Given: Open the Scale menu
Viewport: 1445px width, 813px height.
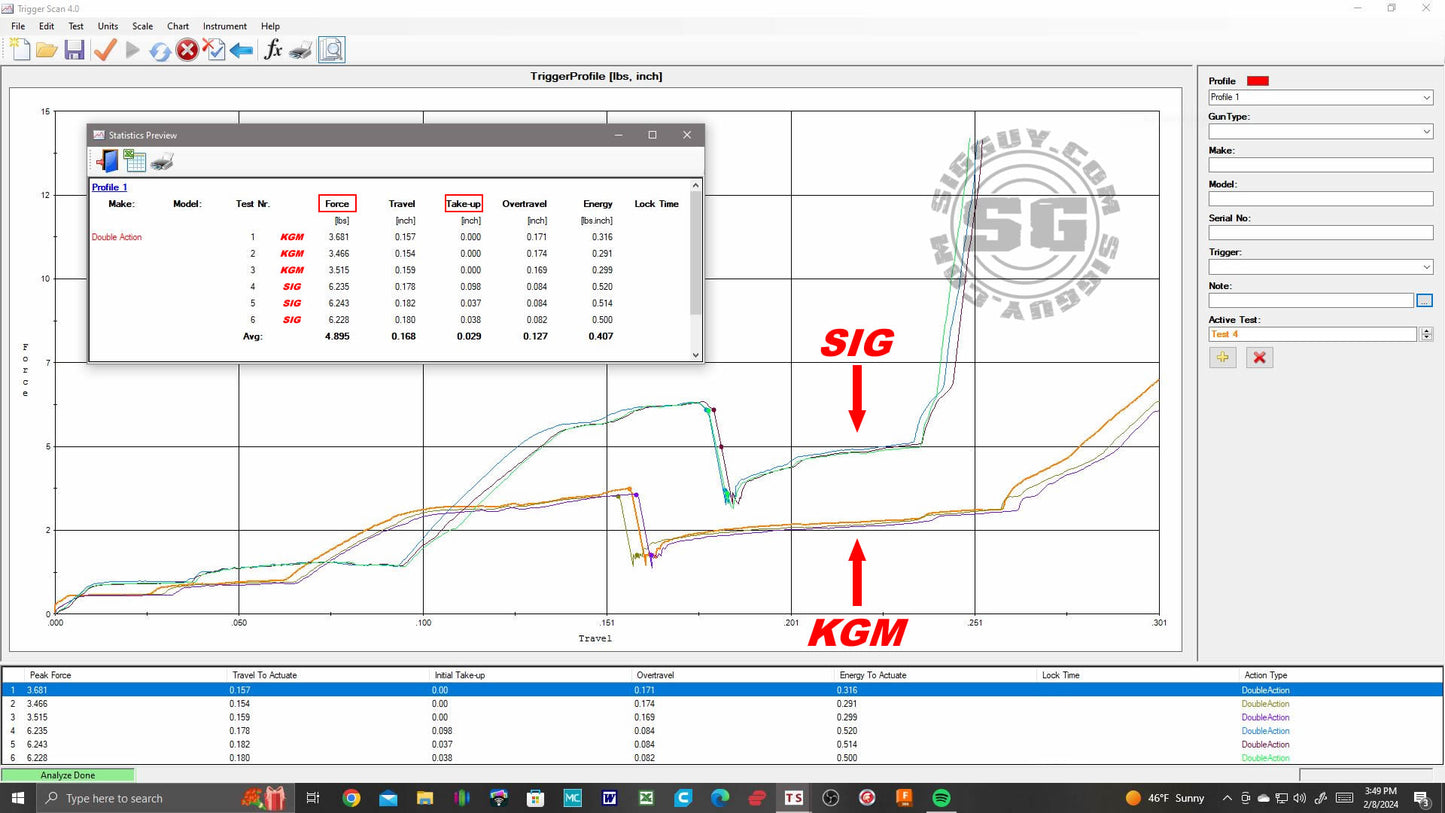Looking at the screenshot, I should coord(142,26).
